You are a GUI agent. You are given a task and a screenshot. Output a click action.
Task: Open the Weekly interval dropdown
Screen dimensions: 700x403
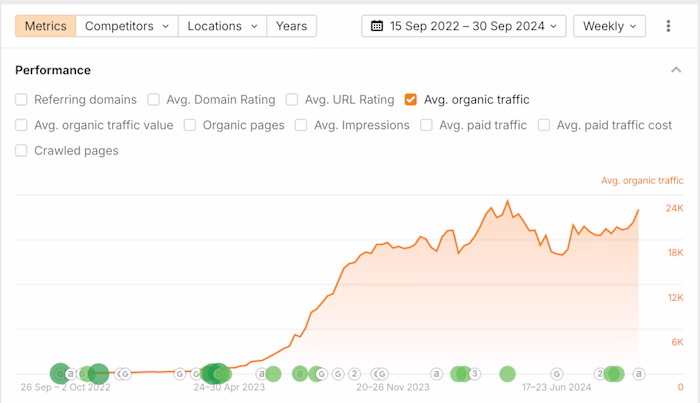pyautogui.click(x=609, y=26)
